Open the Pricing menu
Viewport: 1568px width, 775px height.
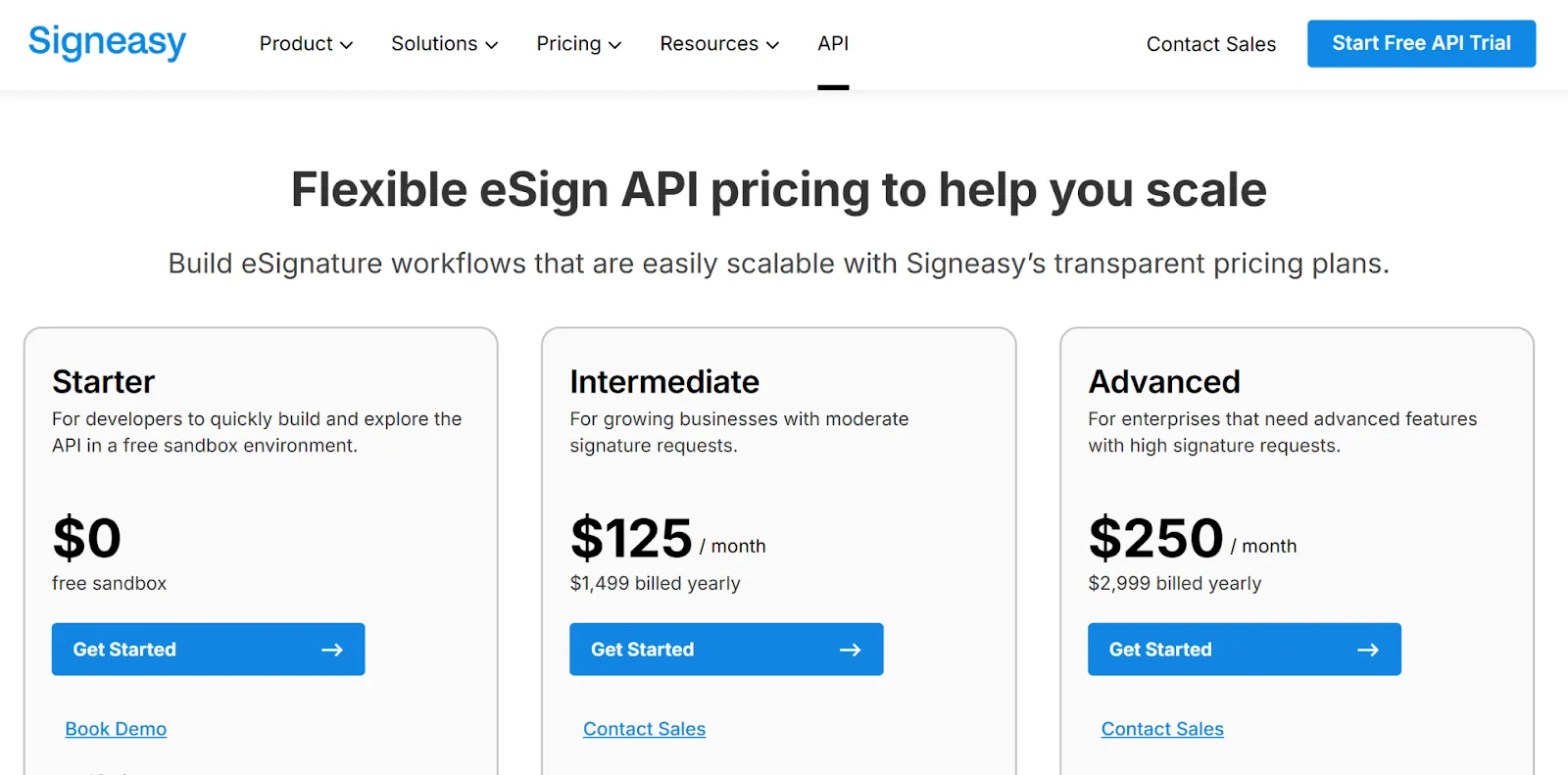(x=578, y=43)
